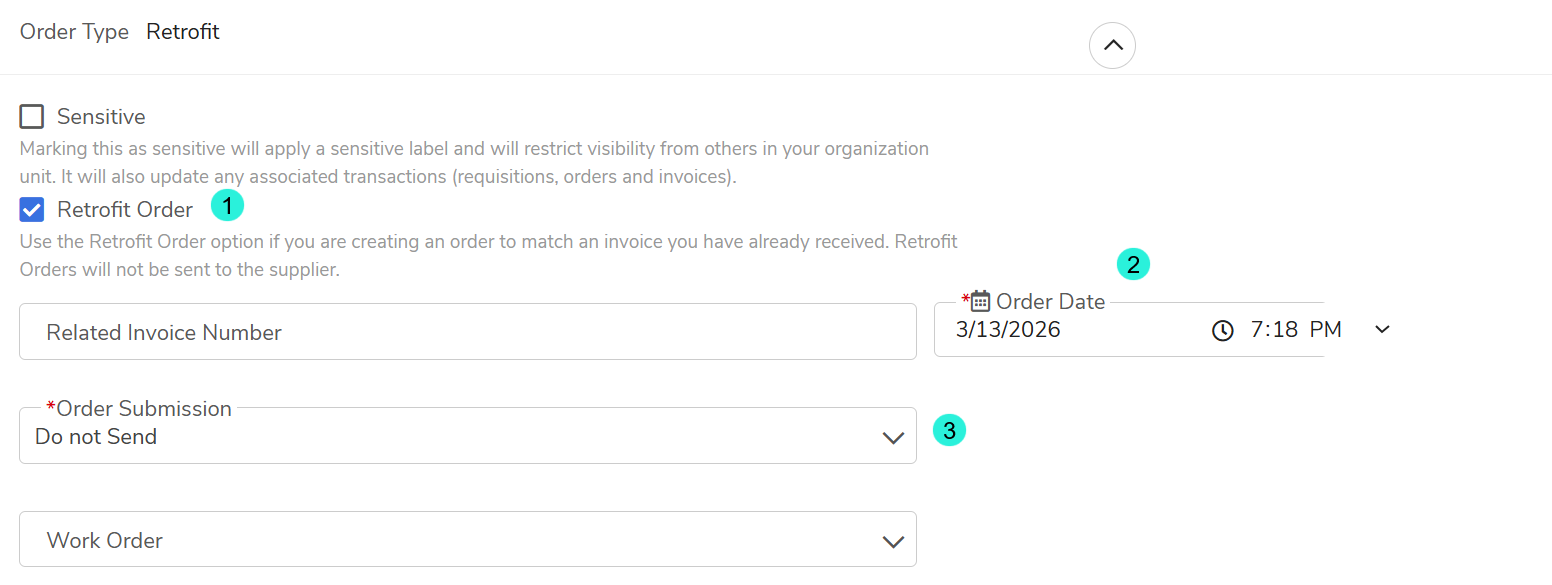1552x585 pixels.
Task: Select the 3/13/2026 date value
Action: pos(1008,330)
